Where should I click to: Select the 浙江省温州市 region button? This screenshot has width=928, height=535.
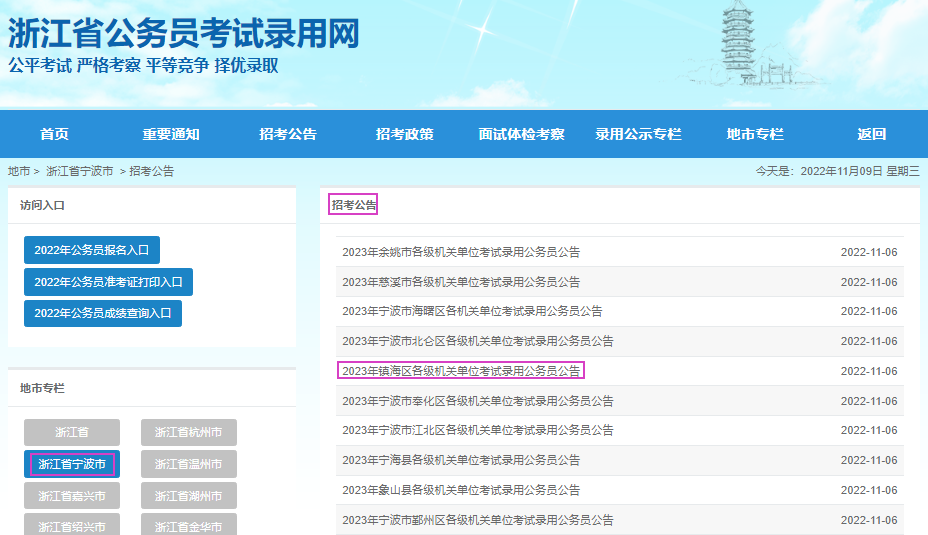click(189, 464)
